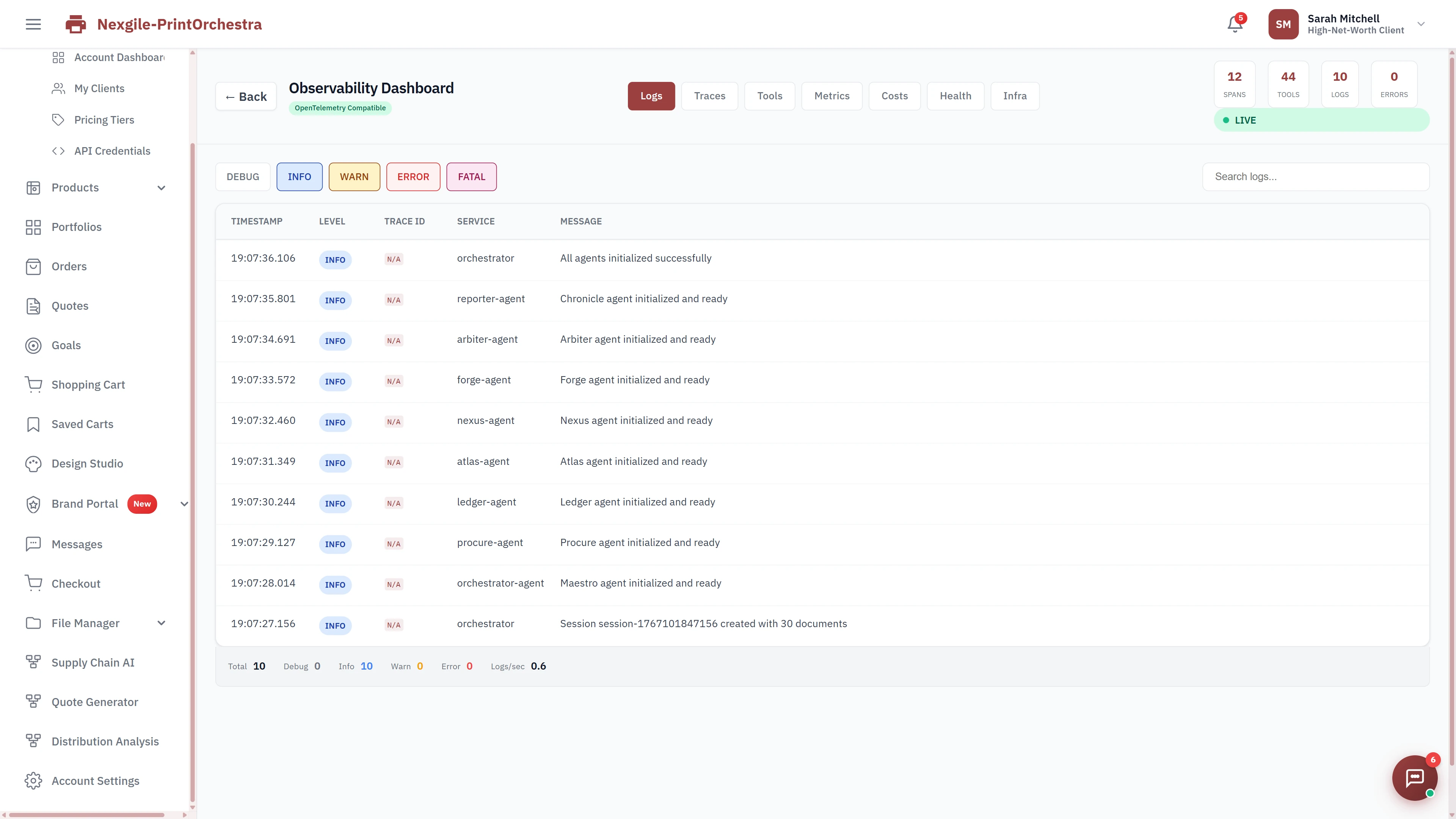Open the chat assistant bubble
The image size is (1456, 819).
pos(1414,778)
